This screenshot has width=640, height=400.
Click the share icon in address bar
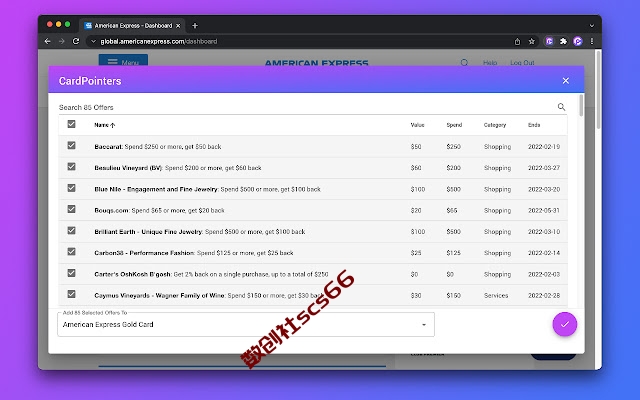(517, 41)
